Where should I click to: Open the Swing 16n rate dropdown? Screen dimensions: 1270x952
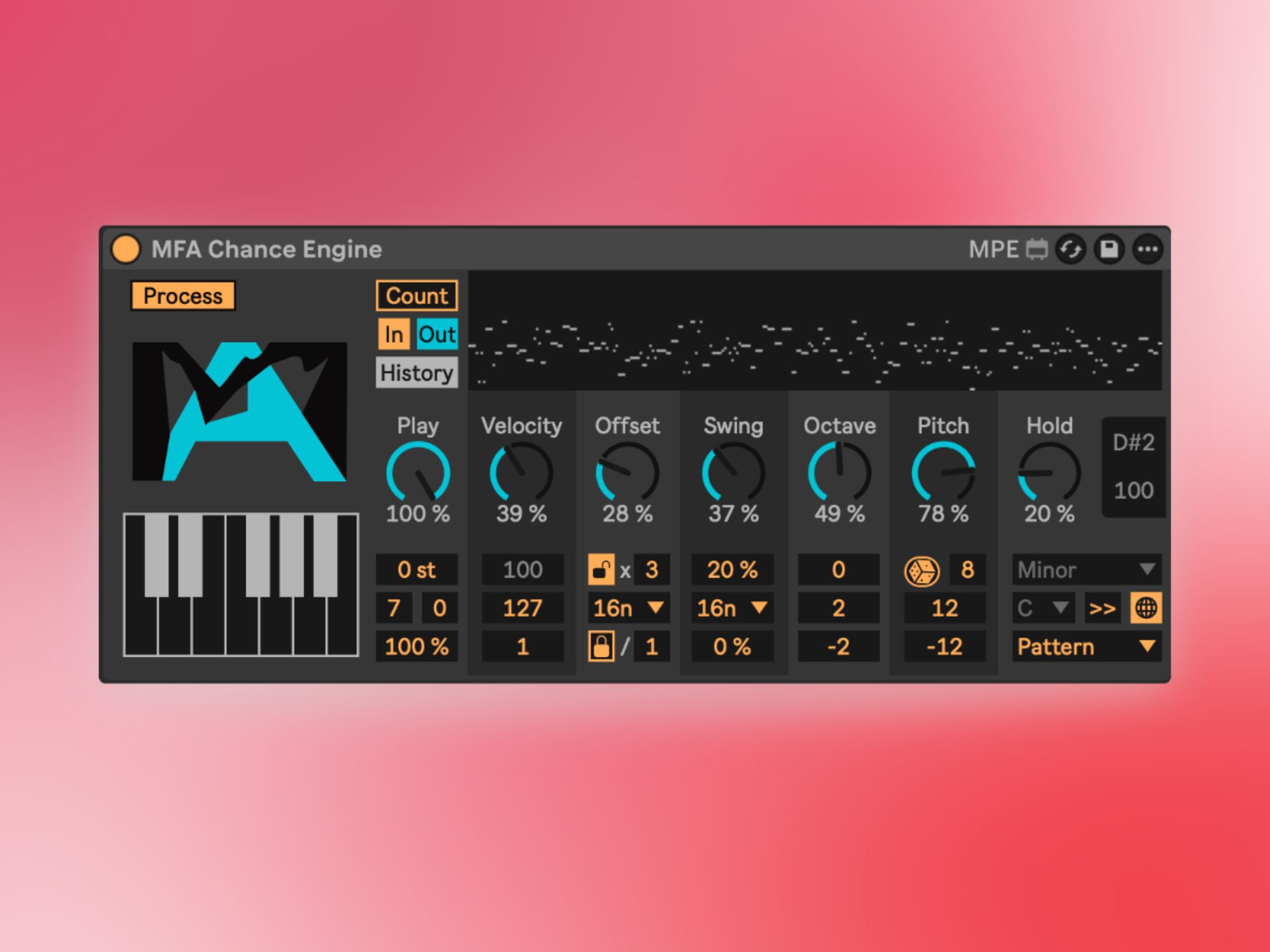[x=732, y=608]
